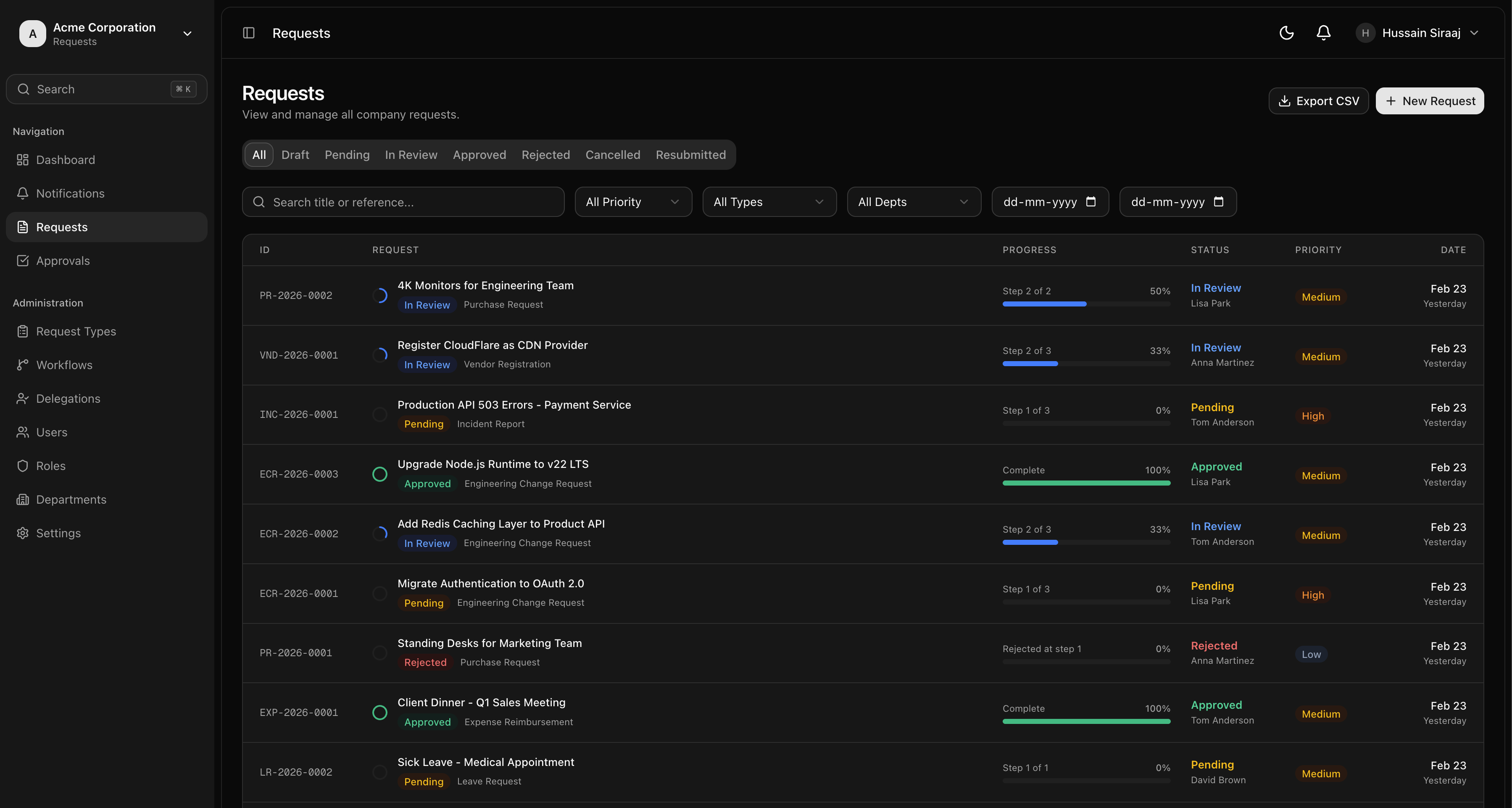
Task: Toggle the sidebar collapse icon next to Requests
Action: tap(248, 33)
